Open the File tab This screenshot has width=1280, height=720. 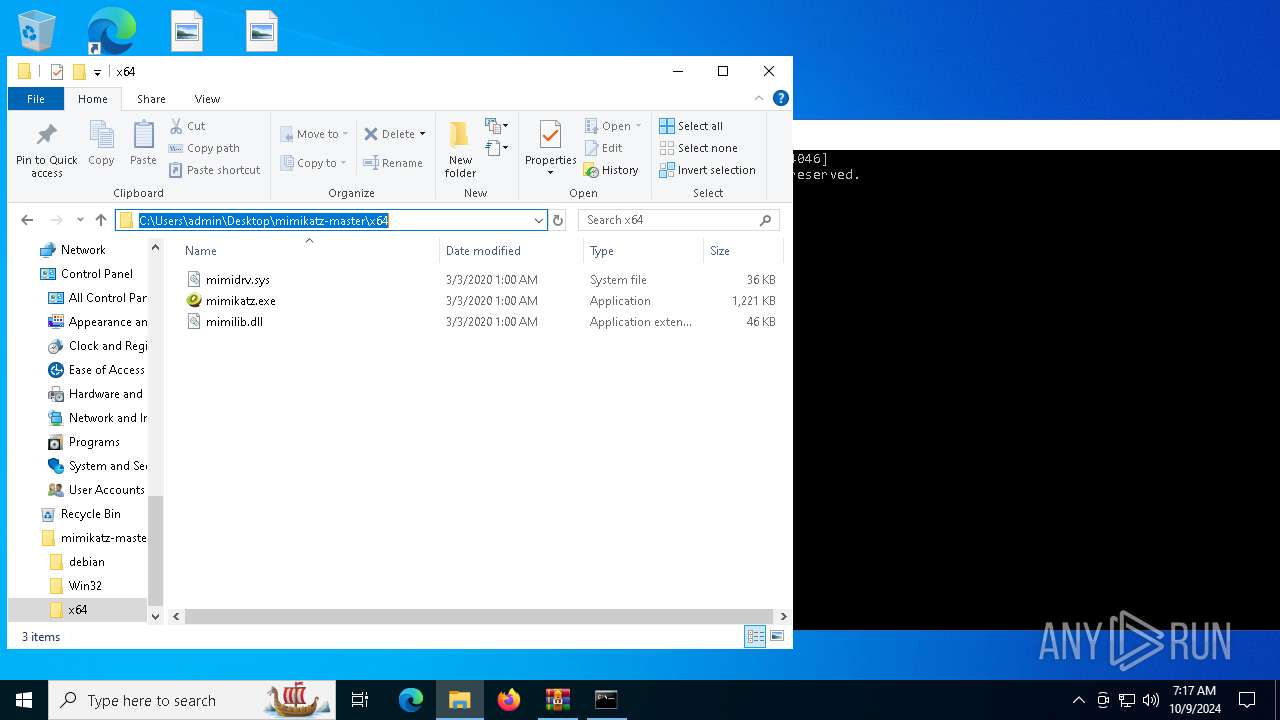(x=36, y=99)
